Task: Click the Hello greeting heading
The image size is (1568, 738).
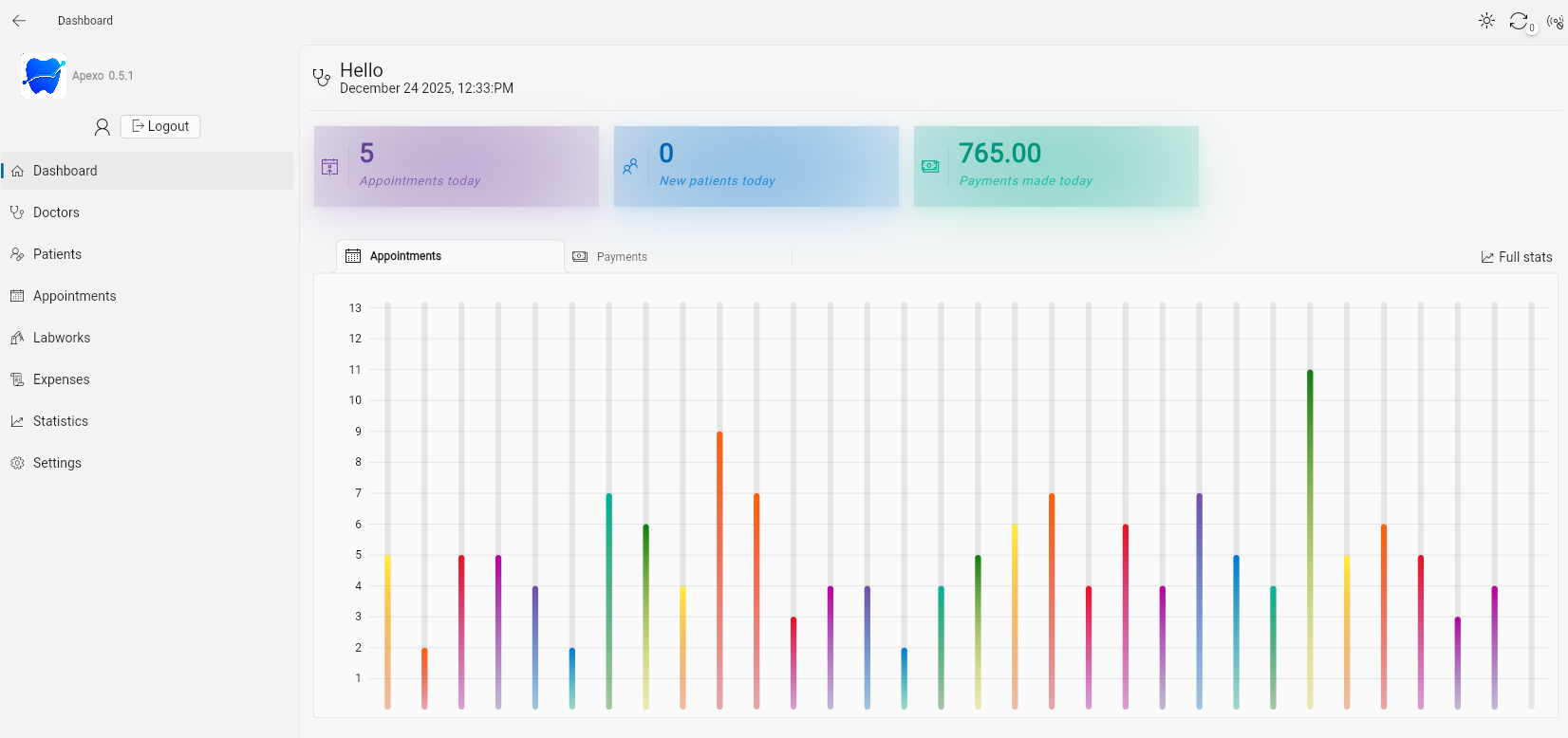Action: pyautogui.click(x=362, y=70)
